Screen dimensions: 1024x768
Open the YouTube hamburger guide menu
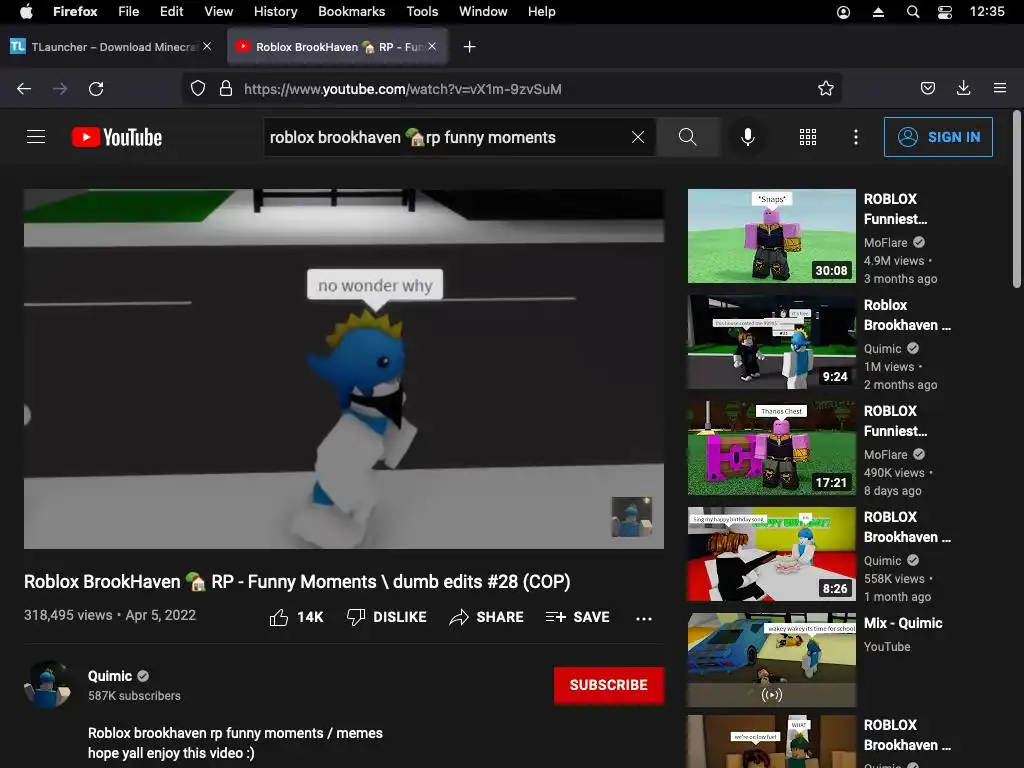[x=36, y=136]
